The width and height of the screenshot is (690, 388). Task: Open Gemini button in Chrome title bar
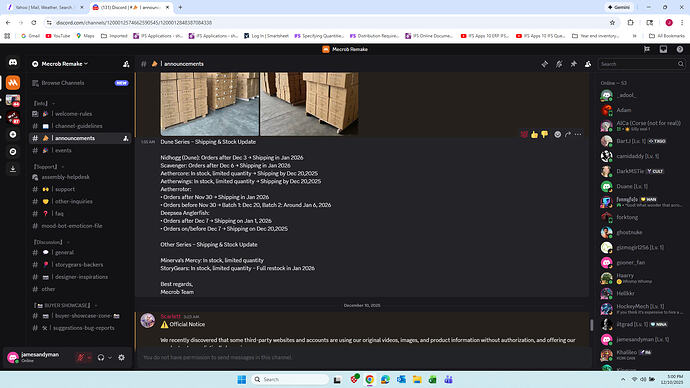(x=619, y=7)
